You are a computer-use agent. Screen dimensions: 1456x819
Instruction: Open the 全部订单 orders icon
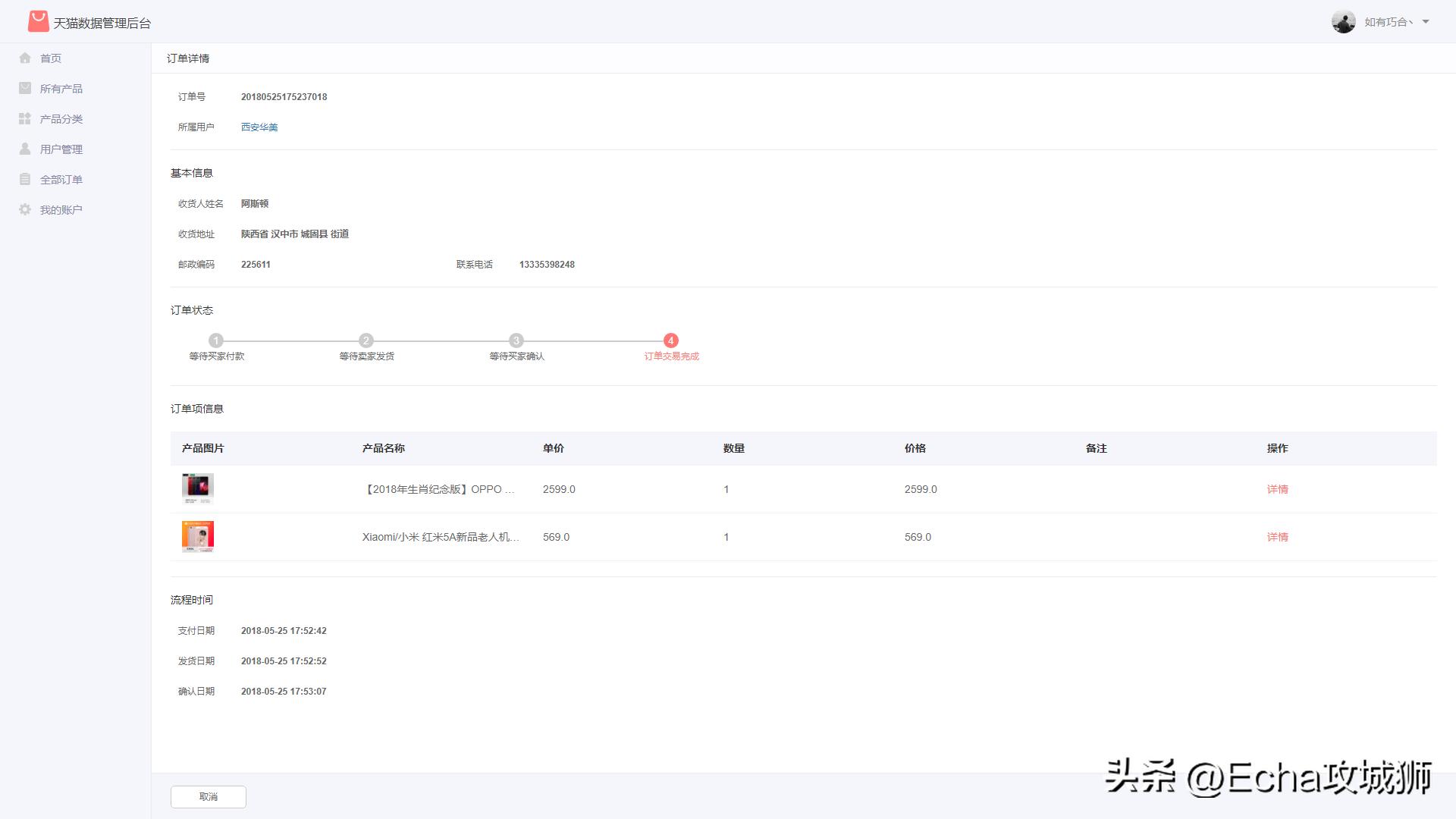click(25, 179)
